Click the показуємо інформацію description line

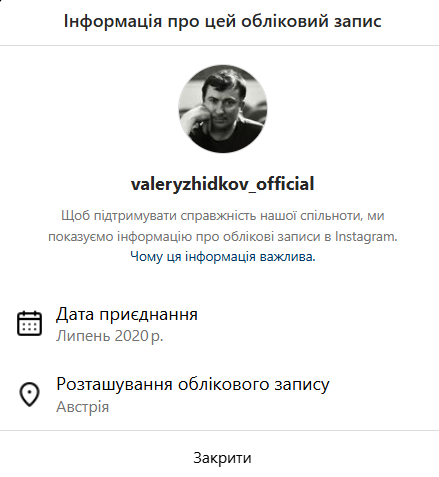click(x=223, y=236)
